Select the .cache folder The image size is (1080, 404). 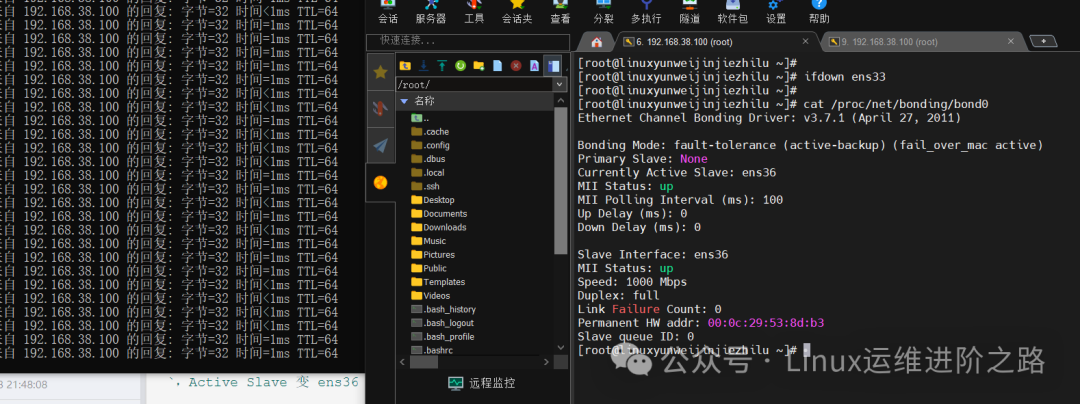[430, 131]
